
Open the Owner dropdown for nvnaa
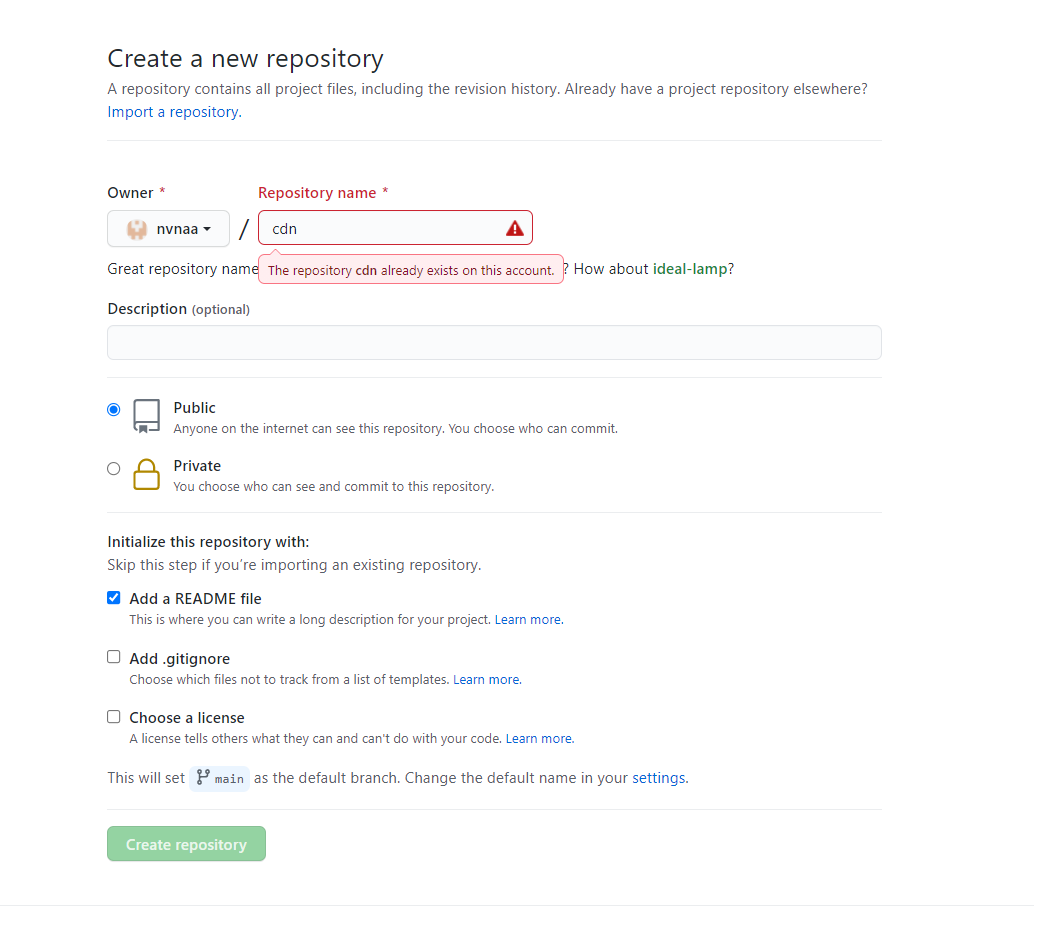tap(169, 229)
